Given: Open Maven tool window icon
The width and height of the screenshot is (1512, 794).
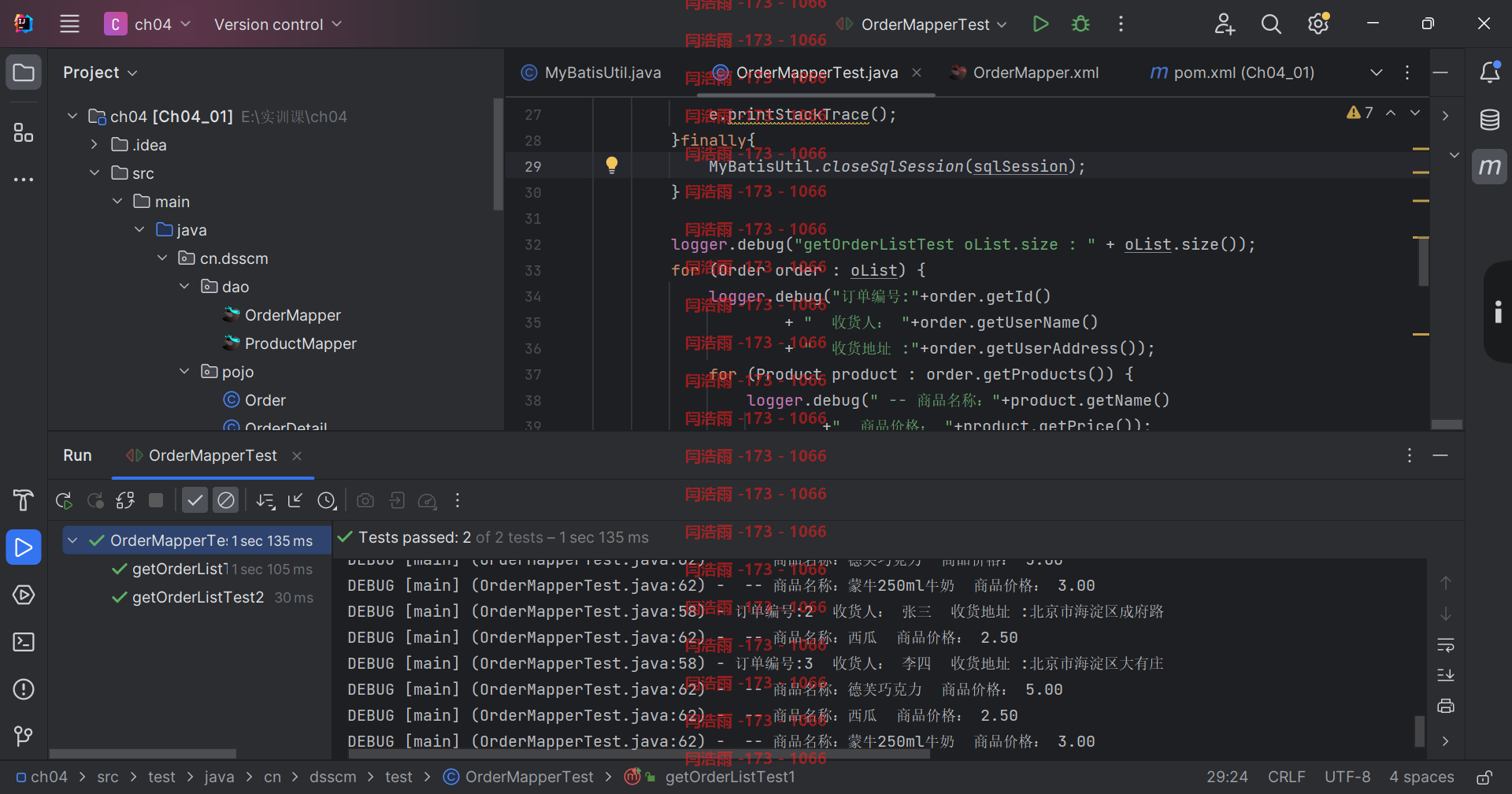Looking at the screenshot, I should 1489,167.
